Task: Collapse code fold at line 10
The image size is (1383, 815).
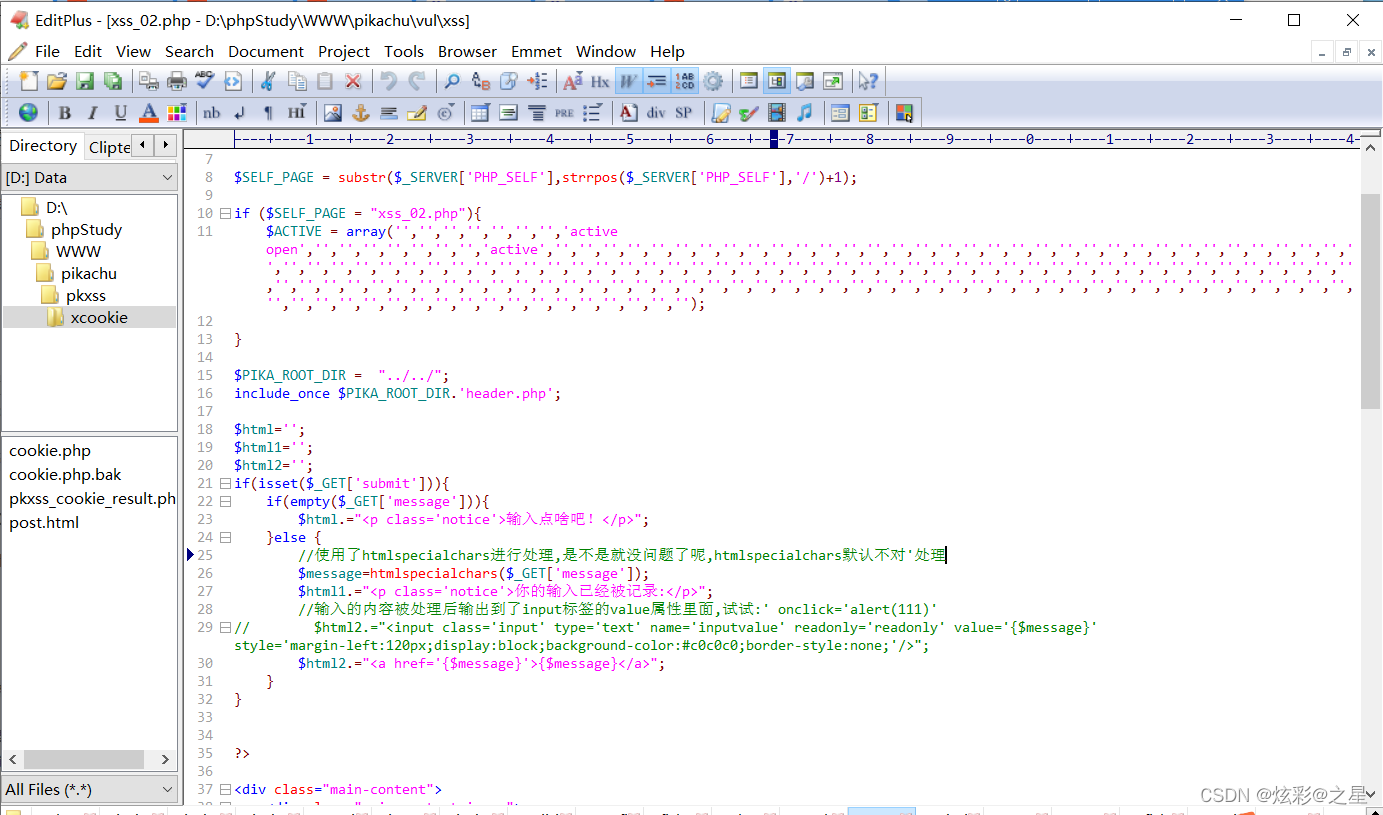Action: click(x=225, y=213)
